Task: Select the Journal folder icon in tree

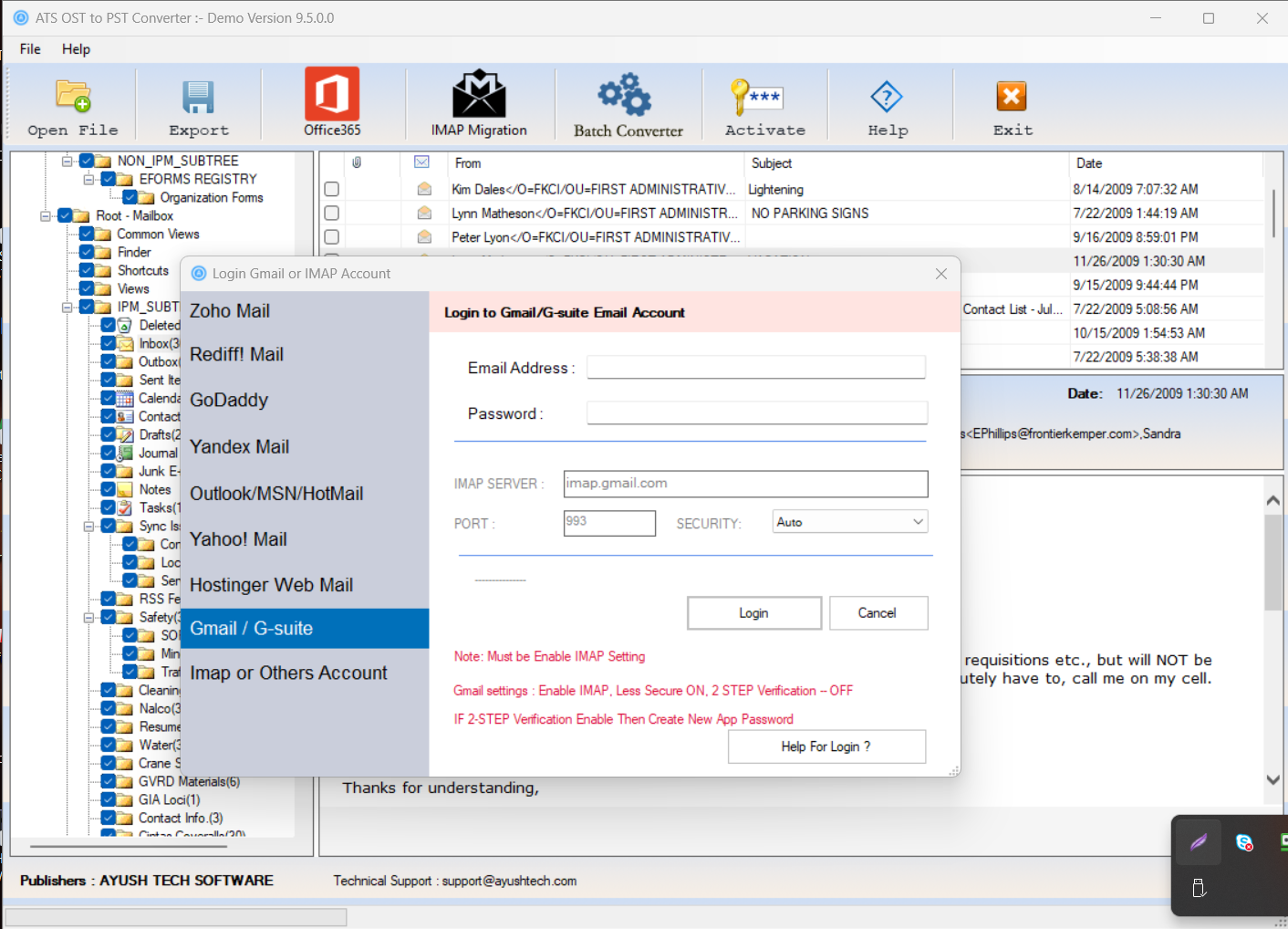Action: click(x=125, y=453)
